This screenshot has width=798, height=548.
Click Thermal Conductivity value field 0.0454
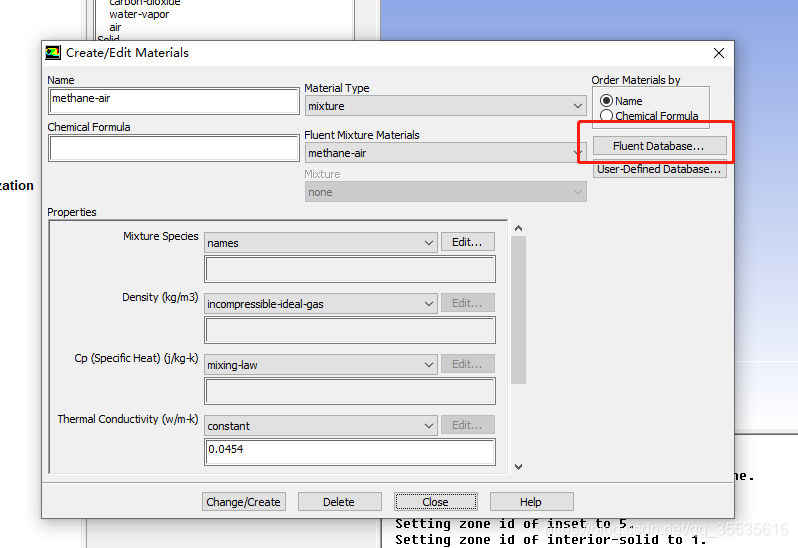click(350, 452)
